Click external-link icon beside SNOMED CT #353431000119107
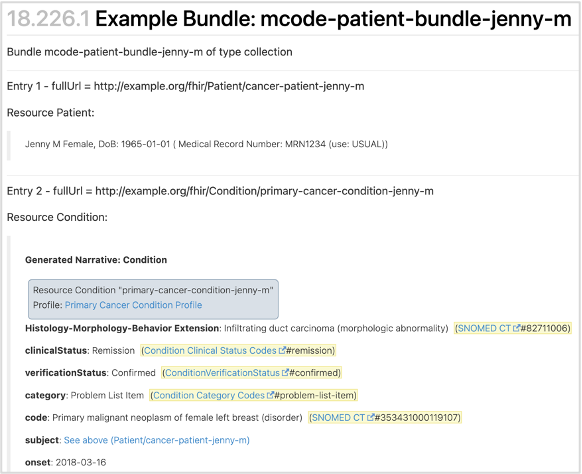The height and width of the screenshot is (474, 582). (370, 418)
